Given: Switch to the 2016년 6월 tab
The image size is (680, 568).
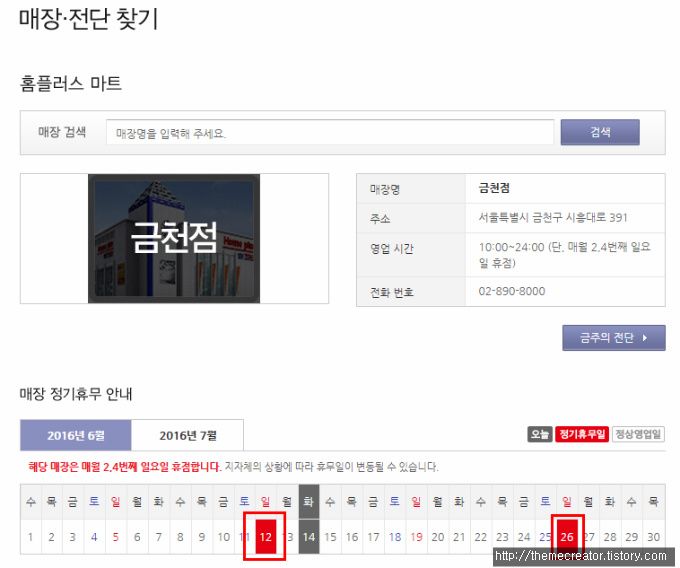Looking at the screenshot, I should pos(75,435).
